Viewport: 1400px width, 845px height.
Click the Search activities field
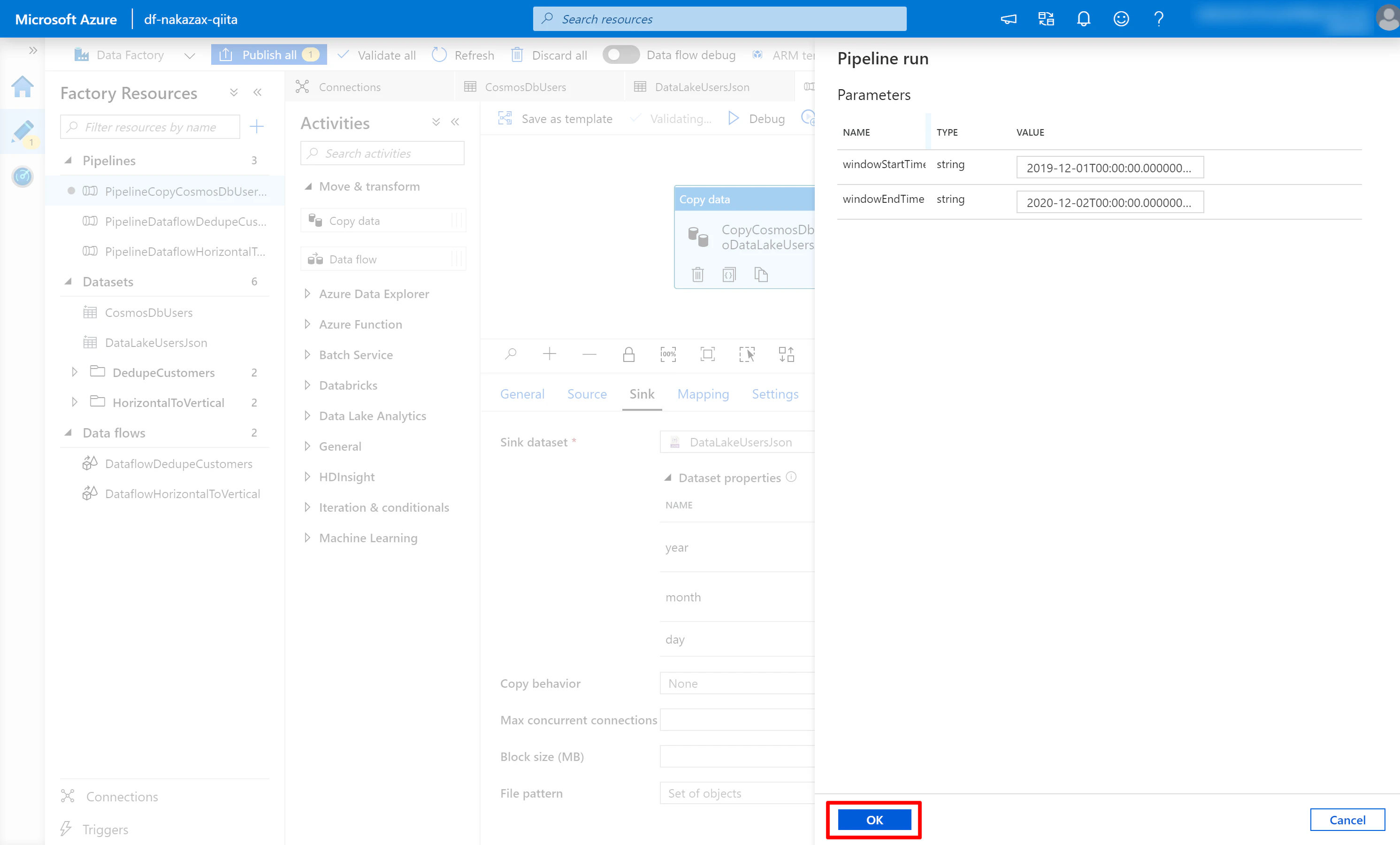point(383,154)
